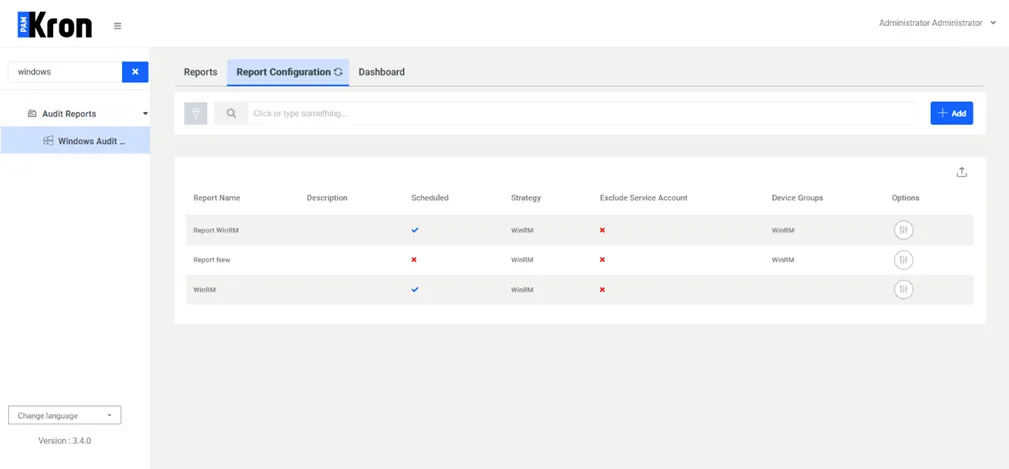
Task: Open options icon for Report WinRM row
Action: (x=903, y=230)
